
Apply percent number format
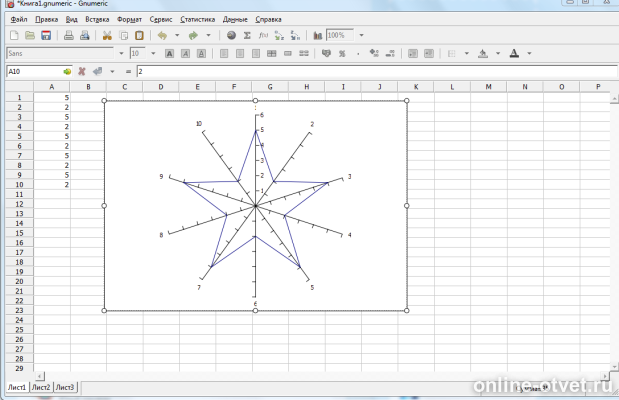tap(342, 53)
